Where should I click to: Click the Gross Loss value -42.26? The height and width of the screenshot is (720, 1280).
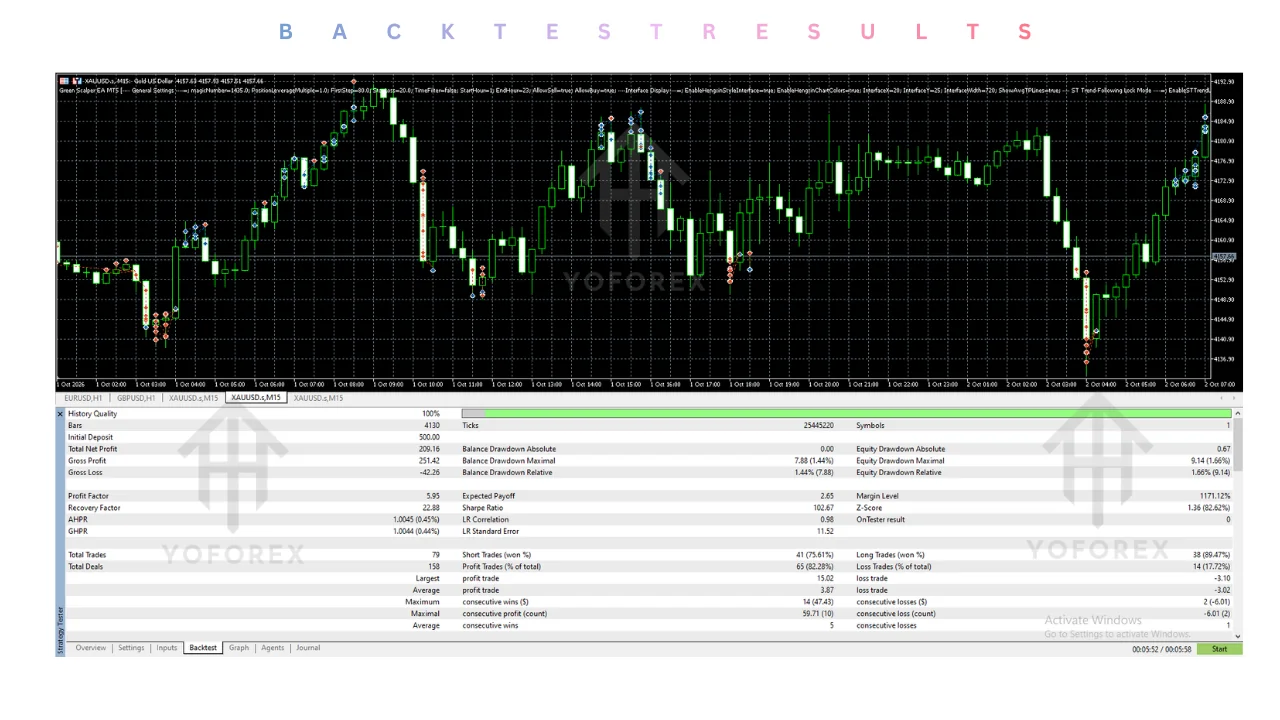(x=429, y=473)
